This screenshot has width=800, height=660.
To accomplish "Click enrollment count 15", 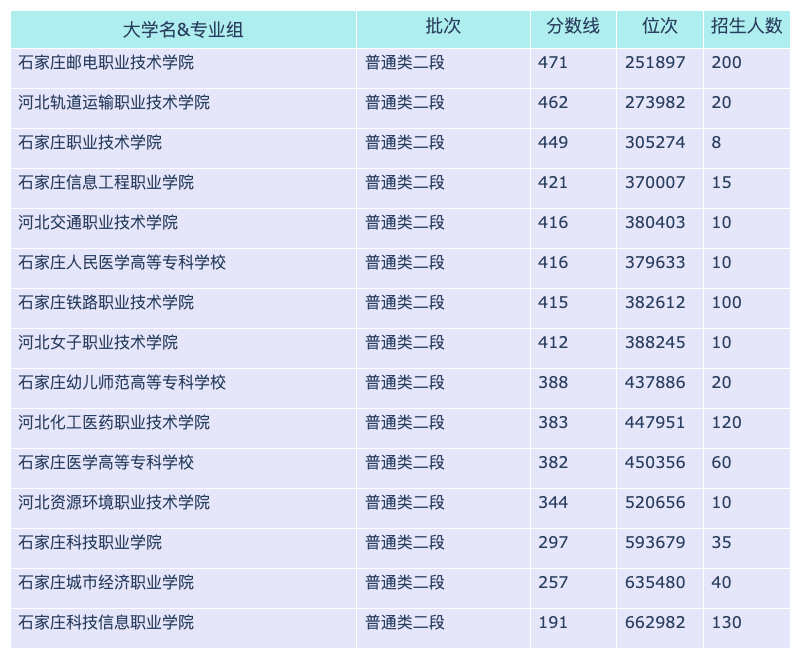I will click(721, 182).
